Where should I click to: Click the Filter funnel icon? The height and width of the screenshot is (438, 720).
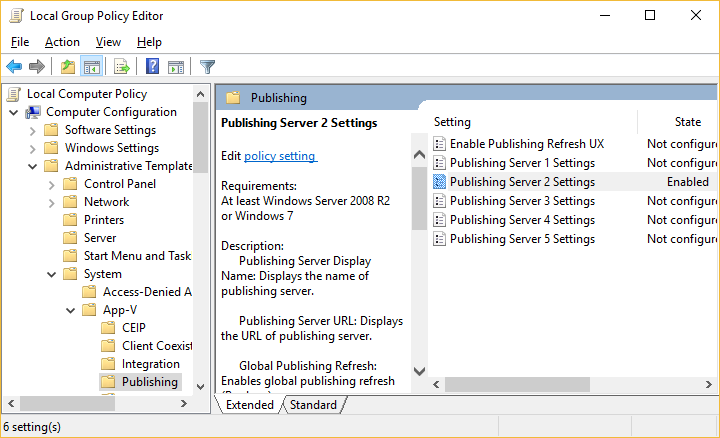(x=207, y=67)
